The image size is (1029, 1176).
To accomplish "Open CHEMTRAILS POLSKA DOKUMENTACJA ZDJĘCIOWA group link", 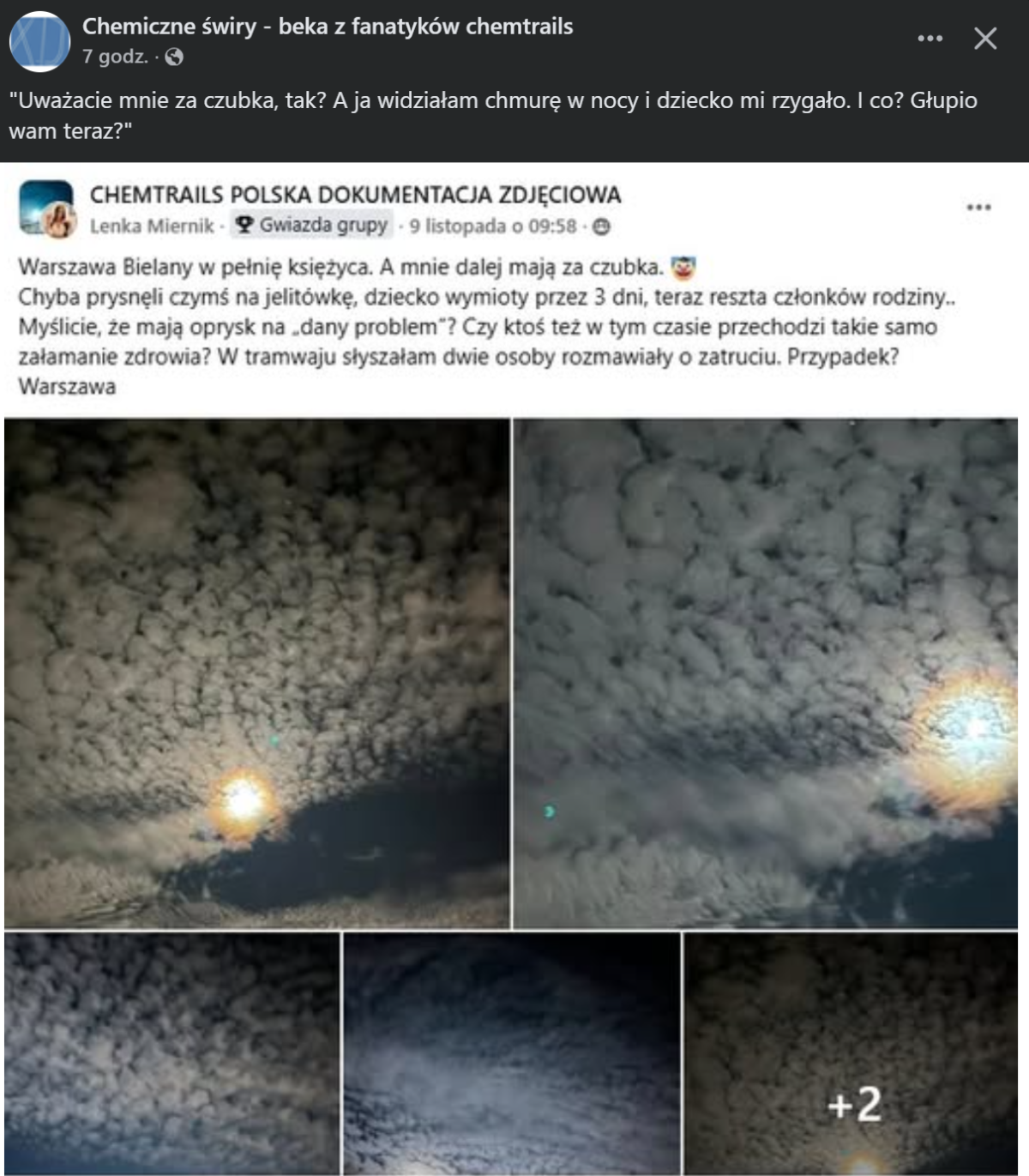I will [x=355, y=195].
